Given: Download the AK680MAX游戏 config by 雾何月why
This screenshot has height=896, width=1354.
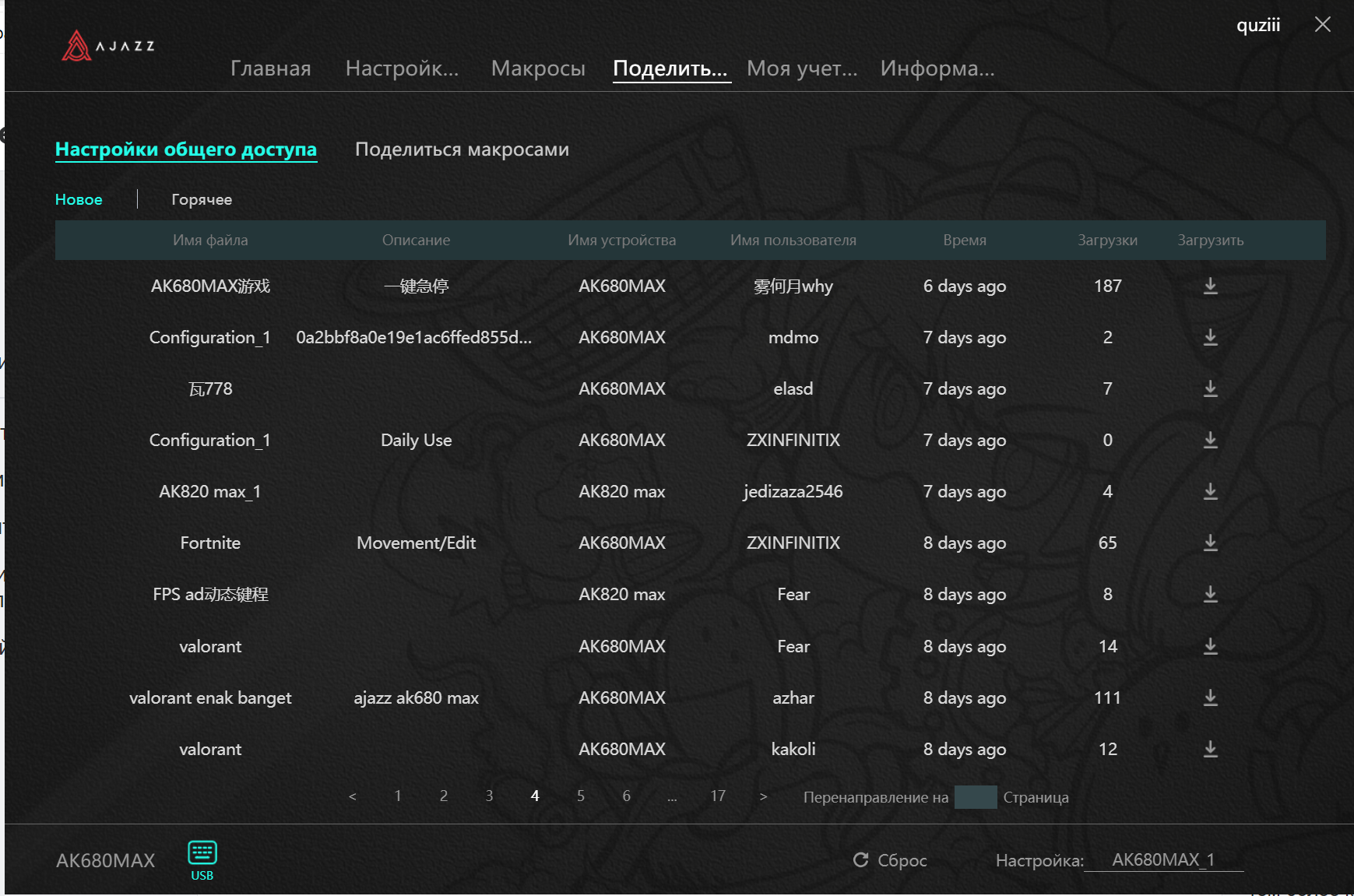Looking at the screenshot, I should click(x=1210, y=286).
